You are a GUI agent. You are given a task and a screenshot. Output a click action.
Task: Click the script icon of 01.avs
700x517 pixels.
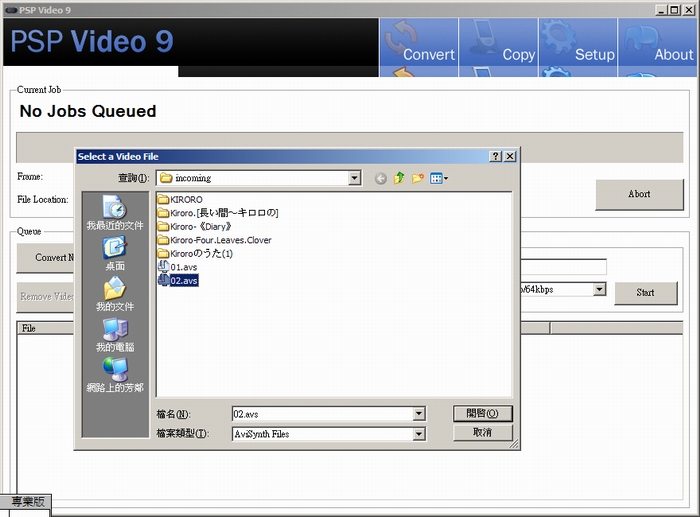(163, 267)
